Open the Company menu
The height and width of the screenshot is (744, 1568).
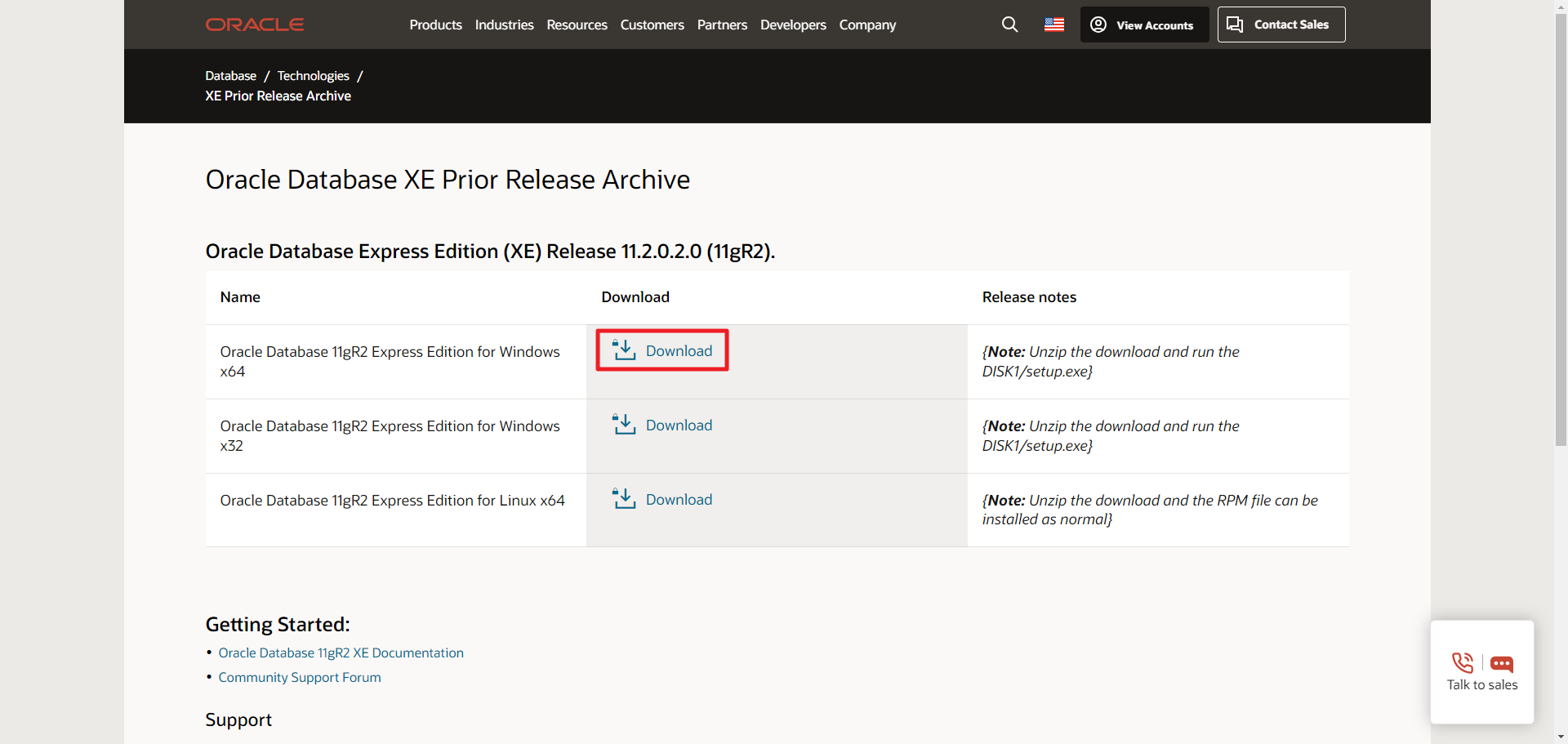[x=867, y=25]
